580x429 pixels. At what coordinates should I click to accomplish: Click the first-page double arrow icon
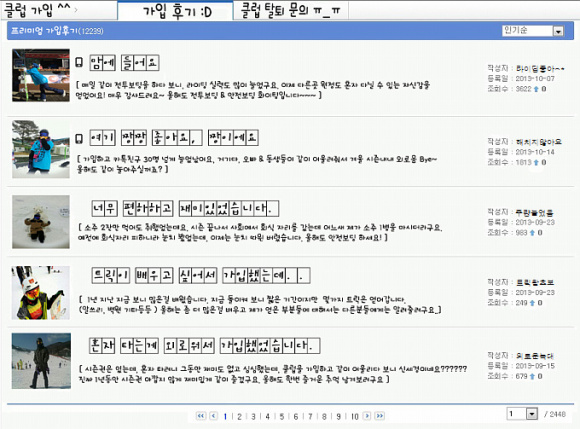tap(201, 416)
